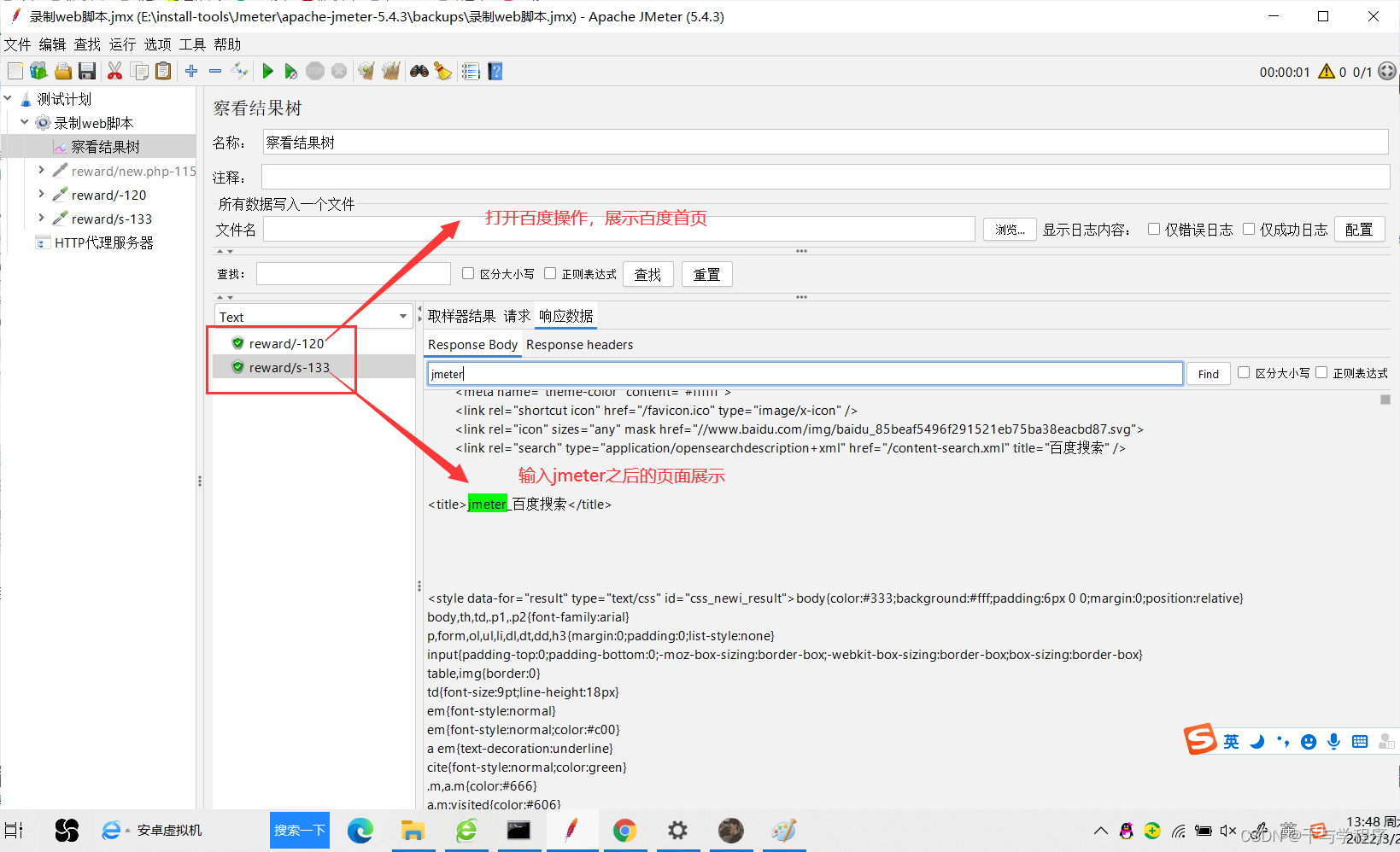
Task: Open Settings gear from taskbar
Action: tap(677, 830)
